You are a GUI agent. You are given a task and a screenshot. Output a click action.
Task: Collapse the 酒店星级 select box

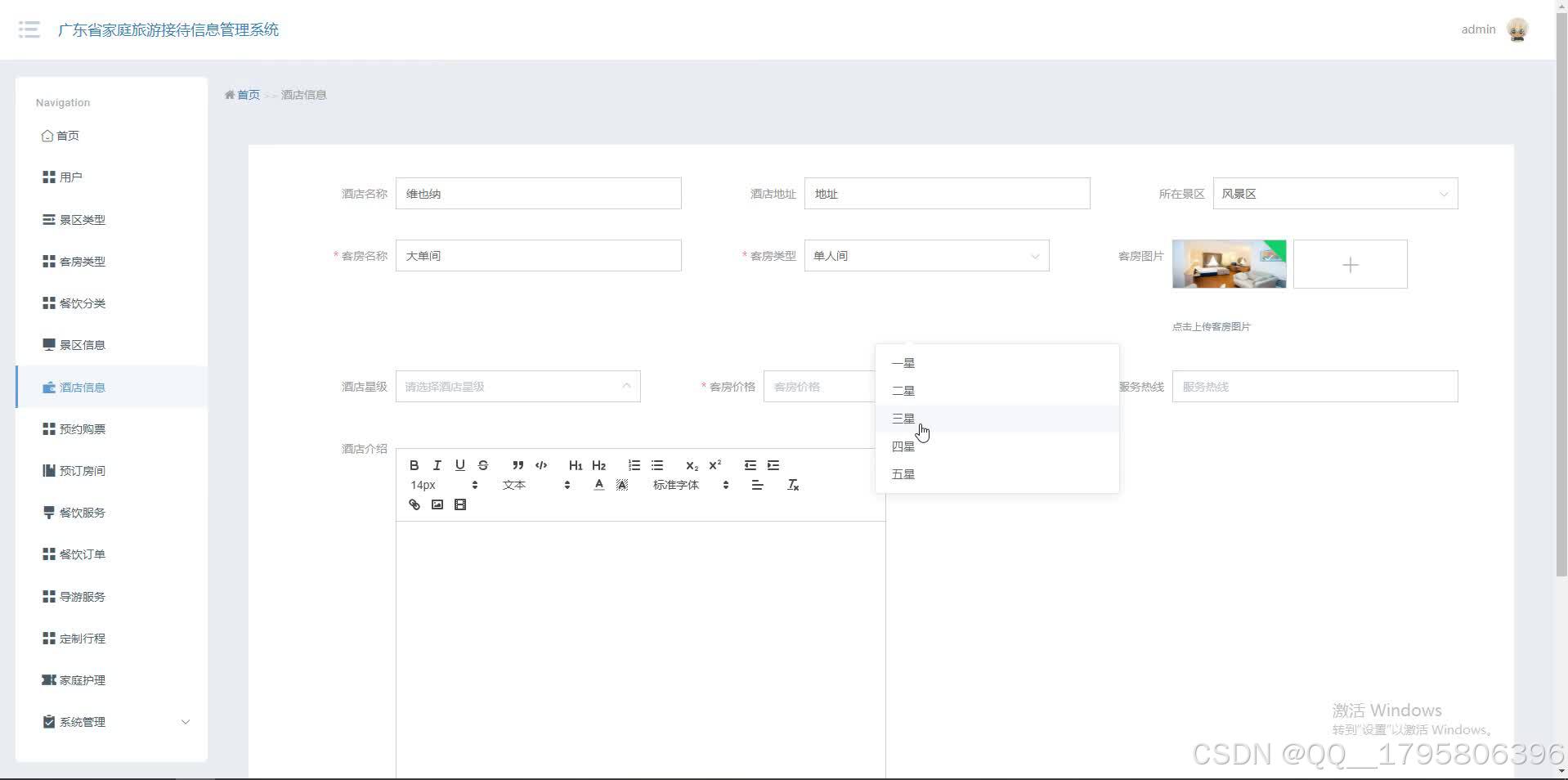(x=517, y=387)
